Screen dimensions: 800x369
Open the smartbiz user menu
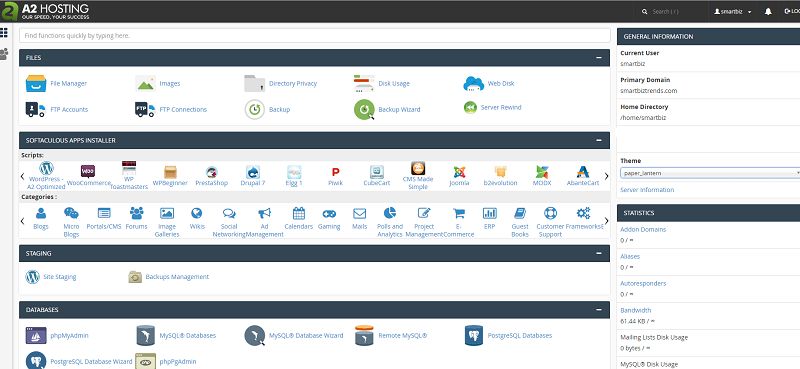point(733,12)
